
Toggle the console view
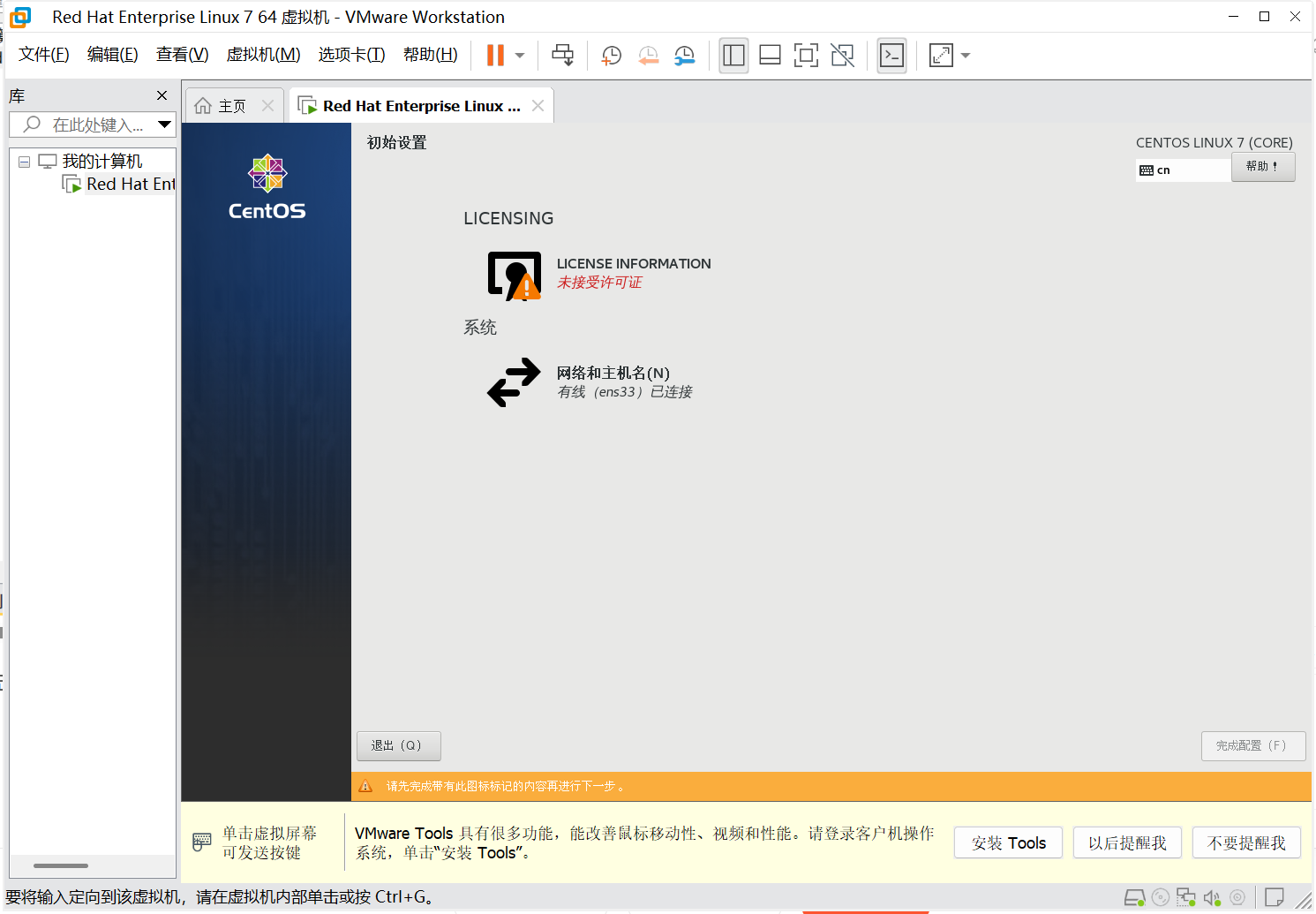(x=891, y=55)
